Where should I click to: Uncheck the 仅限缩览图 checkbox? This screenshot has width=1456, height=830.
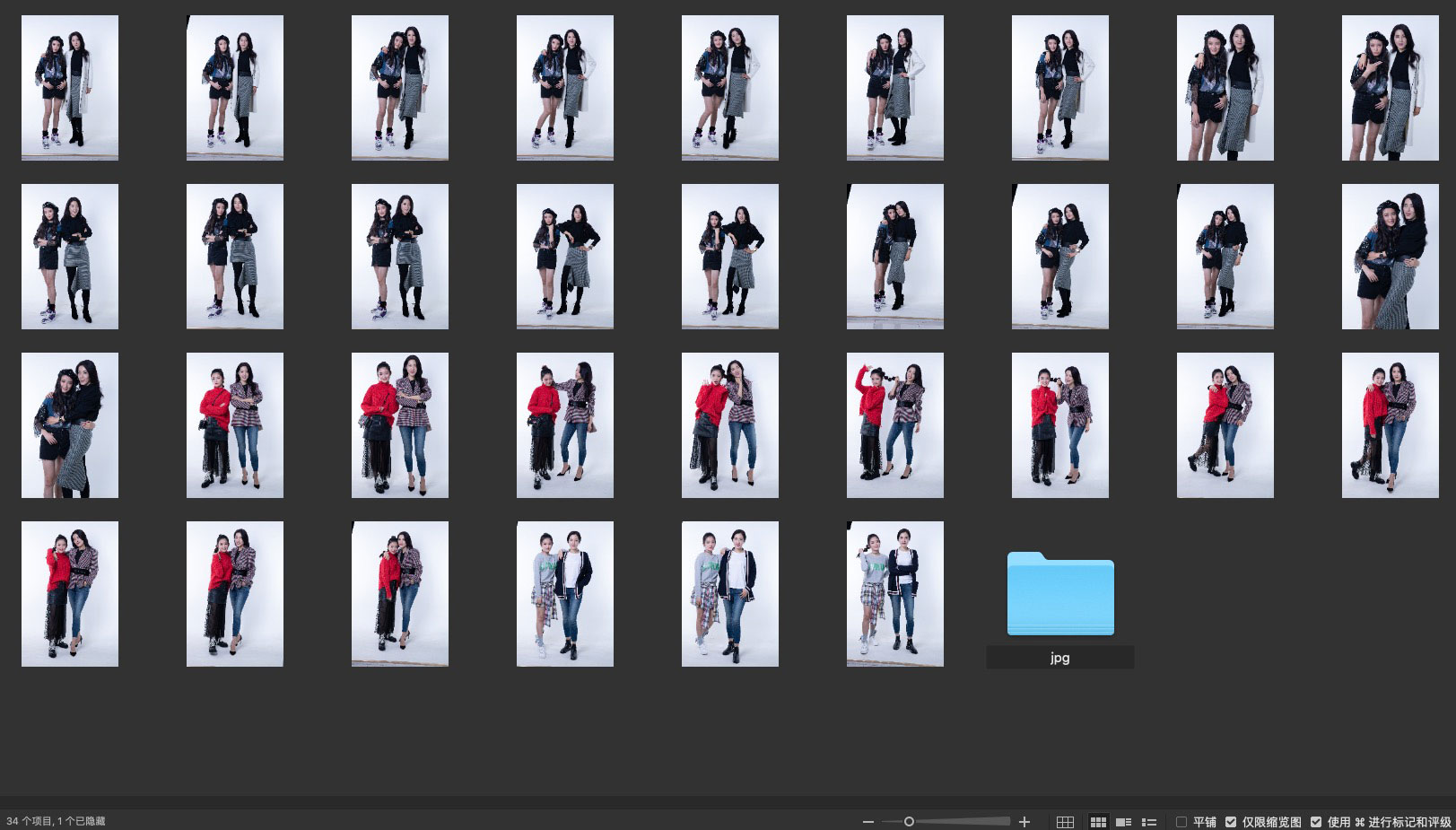(x=1231, y=822)
